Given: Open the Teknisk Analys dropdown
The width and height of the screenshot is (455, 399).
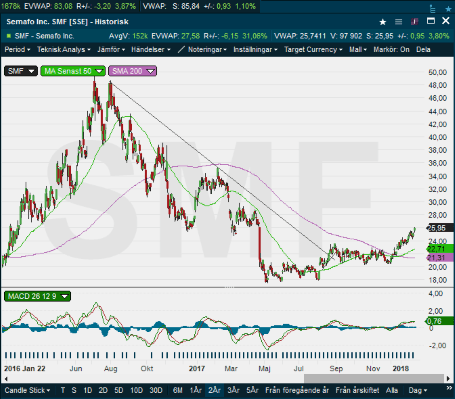Looking at the screenshot, I should [64, 50].
